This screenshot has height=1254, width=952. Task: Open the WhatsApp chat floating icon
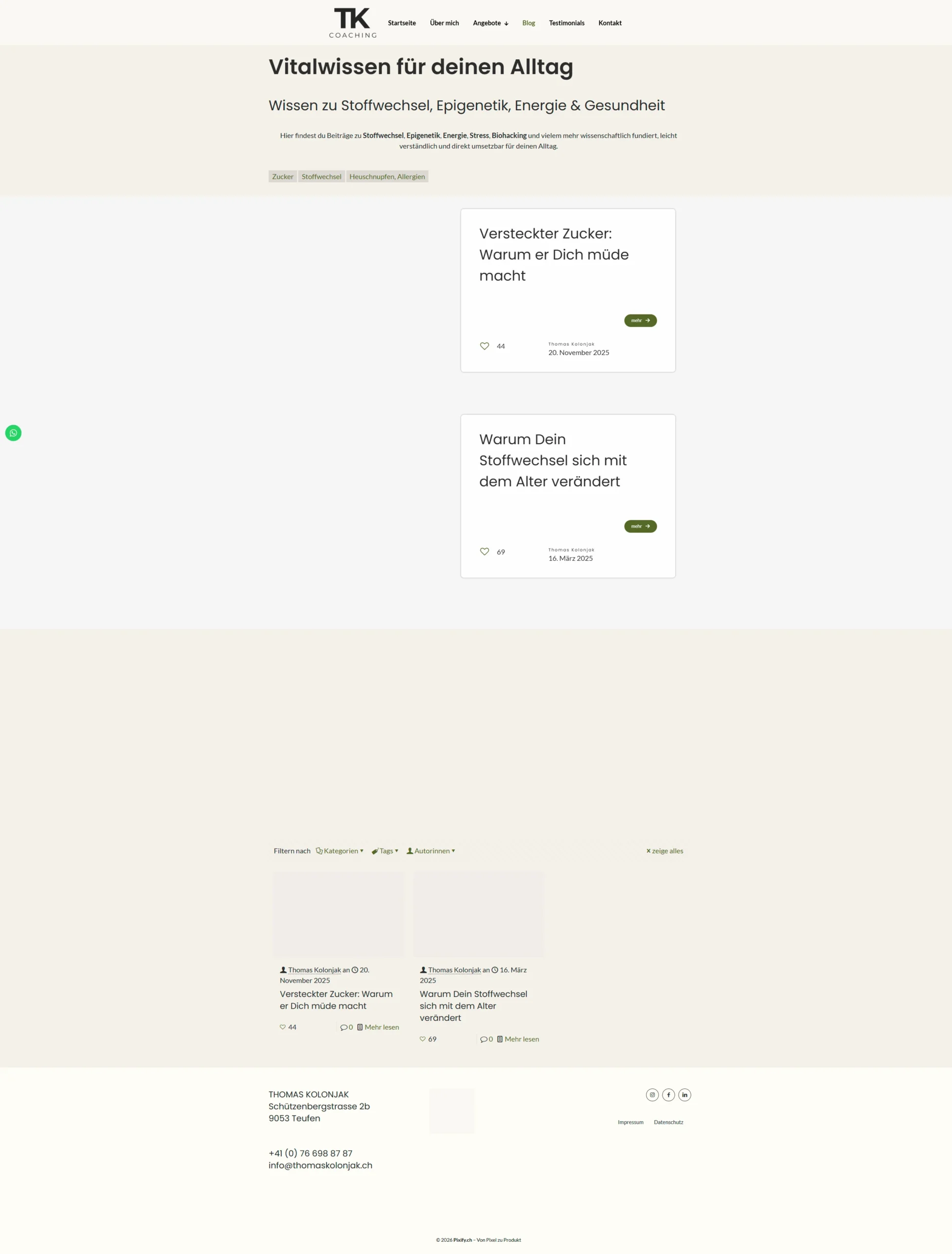coord(13,433)
